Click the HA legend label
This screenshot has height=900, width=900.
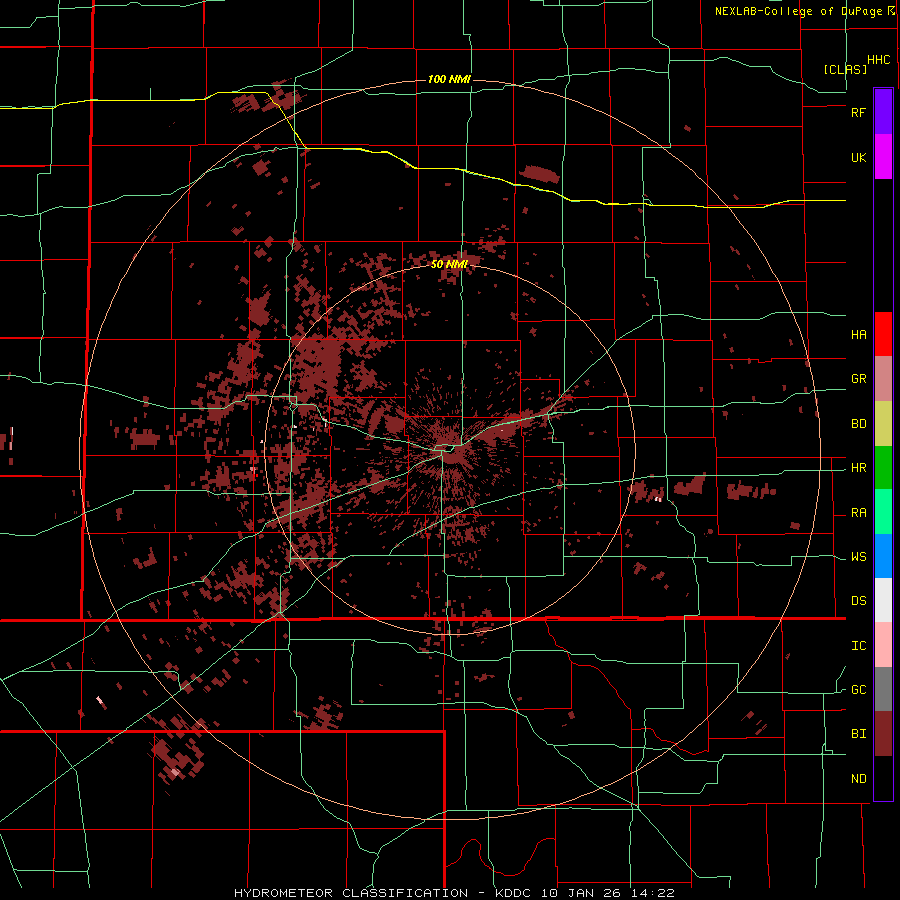(x=858, y=335)
